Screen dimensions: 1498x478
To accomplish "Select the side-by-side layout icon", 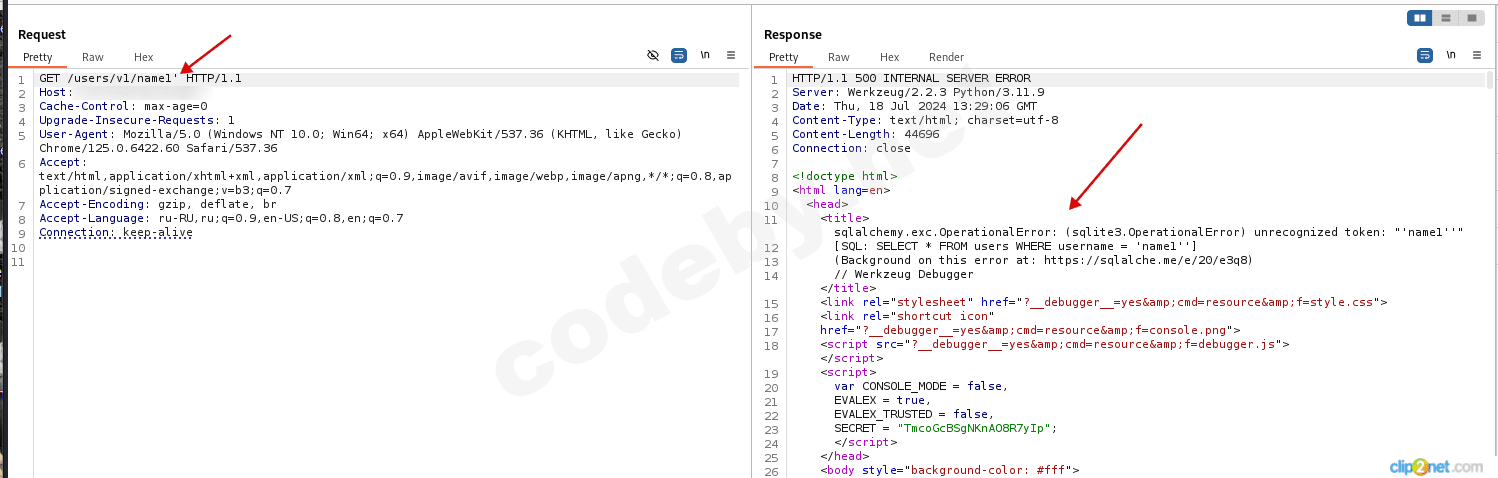I will click(x=1420, y=18).
